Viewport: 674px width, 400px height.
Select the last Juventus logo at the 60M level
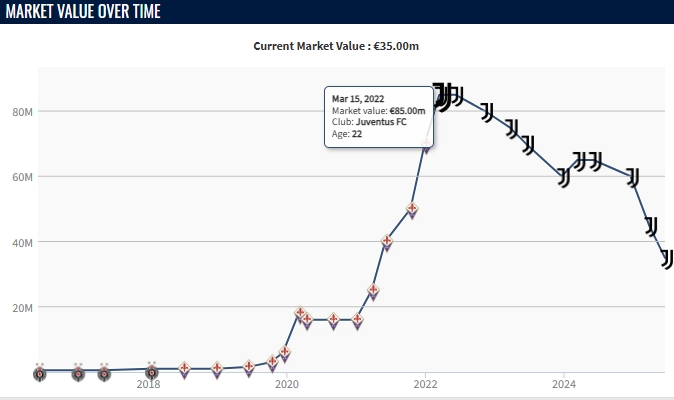click(x=632, y=178)
